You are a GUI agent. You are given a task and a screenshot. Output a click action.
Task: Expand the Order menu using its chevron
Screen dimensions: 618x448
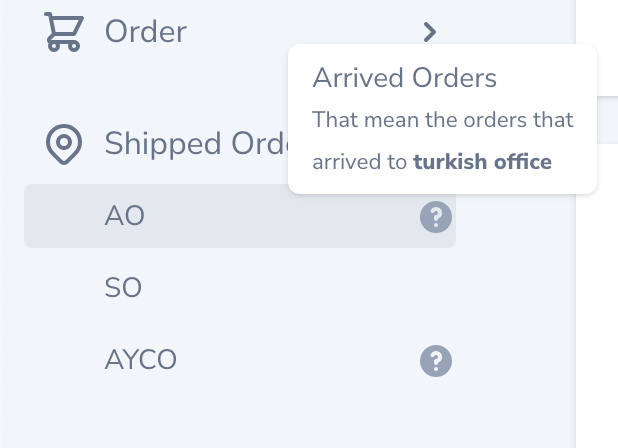pos(429,32)
